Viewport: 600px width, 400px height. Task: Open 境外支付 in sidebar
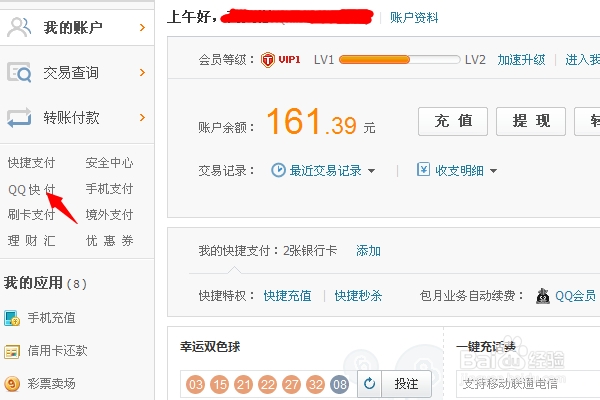[109, 215]
